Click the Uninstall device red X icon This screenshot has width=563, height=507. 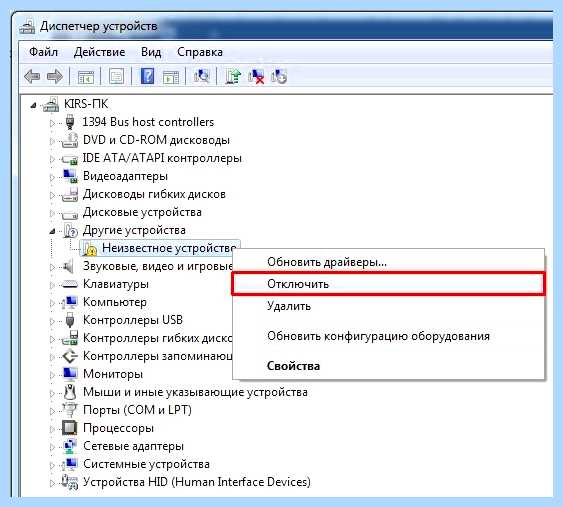coord(256,76)
